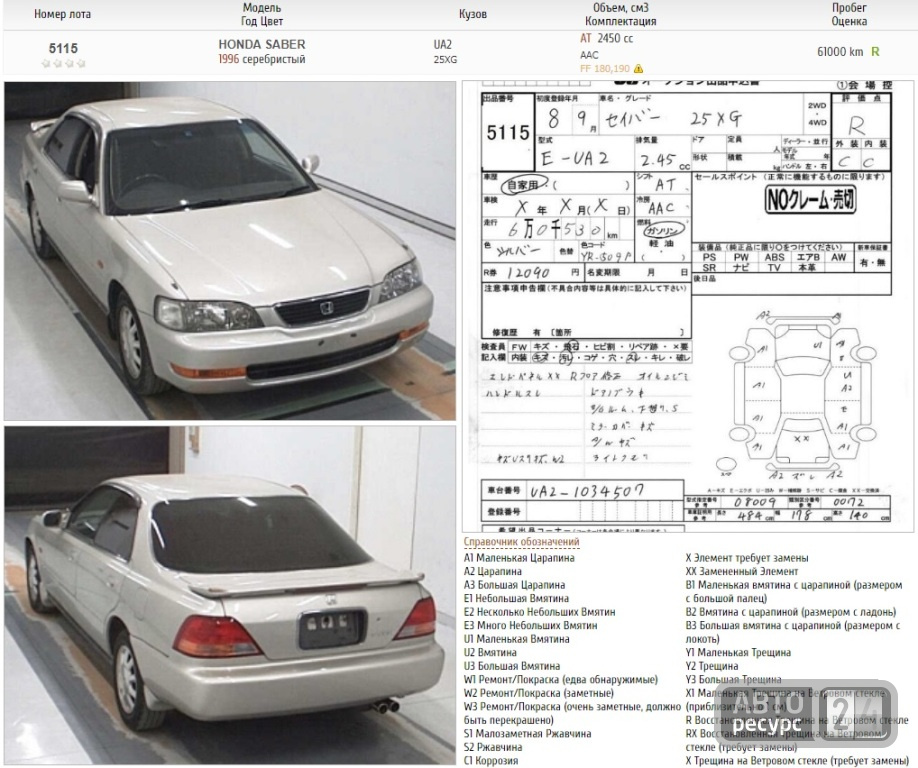Click legend entry 'XX Замененный Элемент'
918x768 pixels.
742,571
